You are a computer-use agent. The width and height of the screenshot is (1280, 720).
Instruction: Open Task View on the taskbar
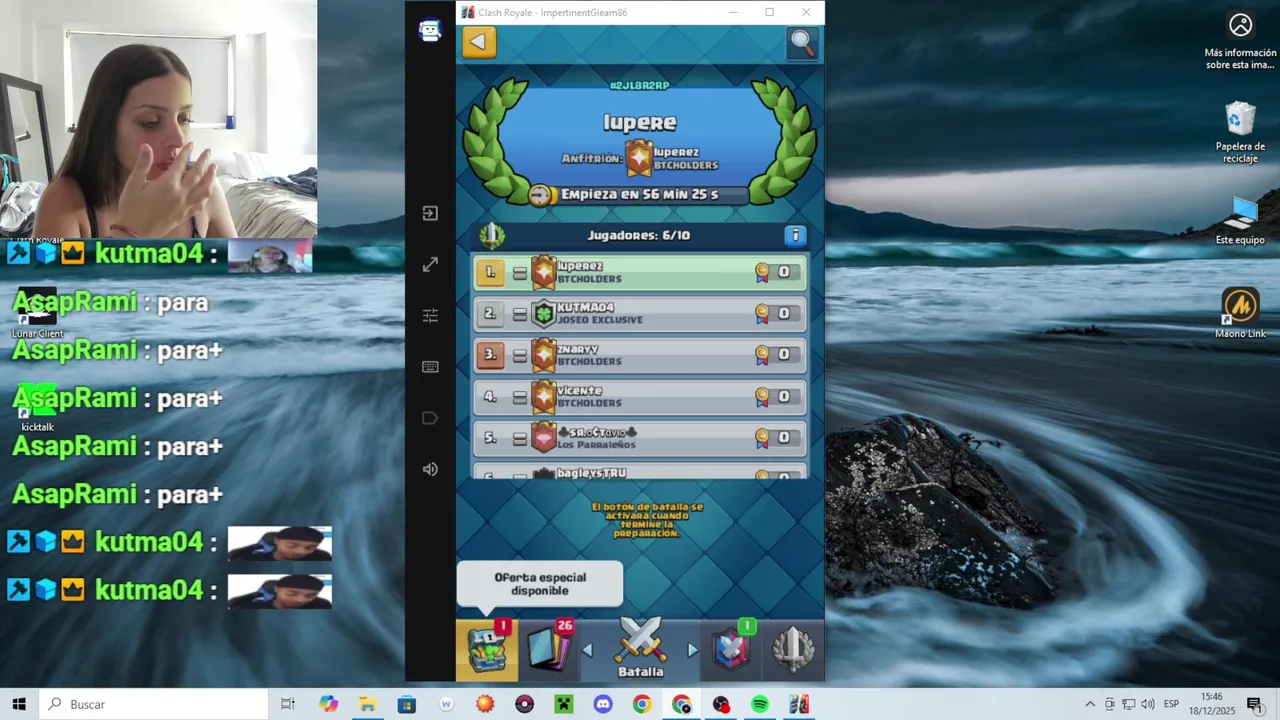(288, 704)
